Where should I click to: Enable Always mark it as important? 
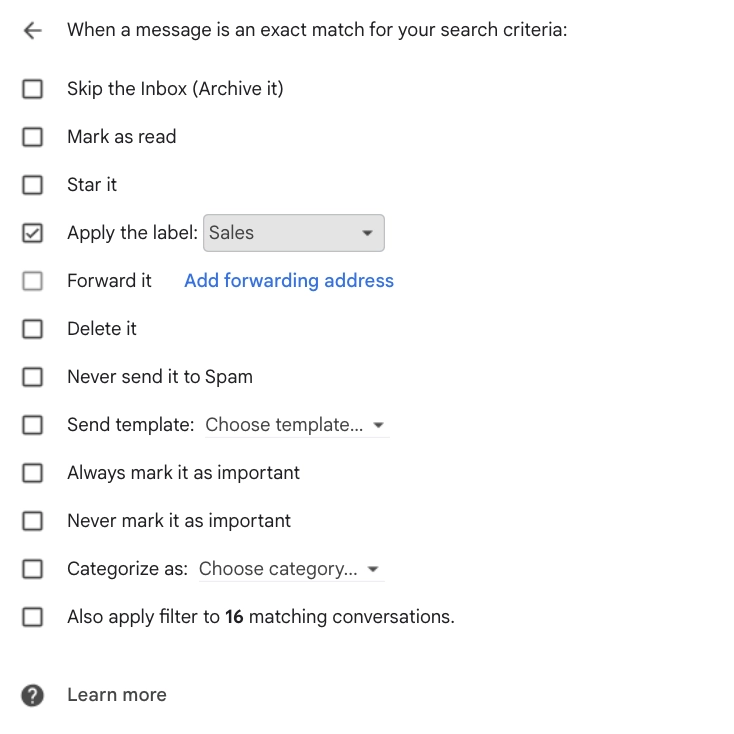(x=33, y=473)
